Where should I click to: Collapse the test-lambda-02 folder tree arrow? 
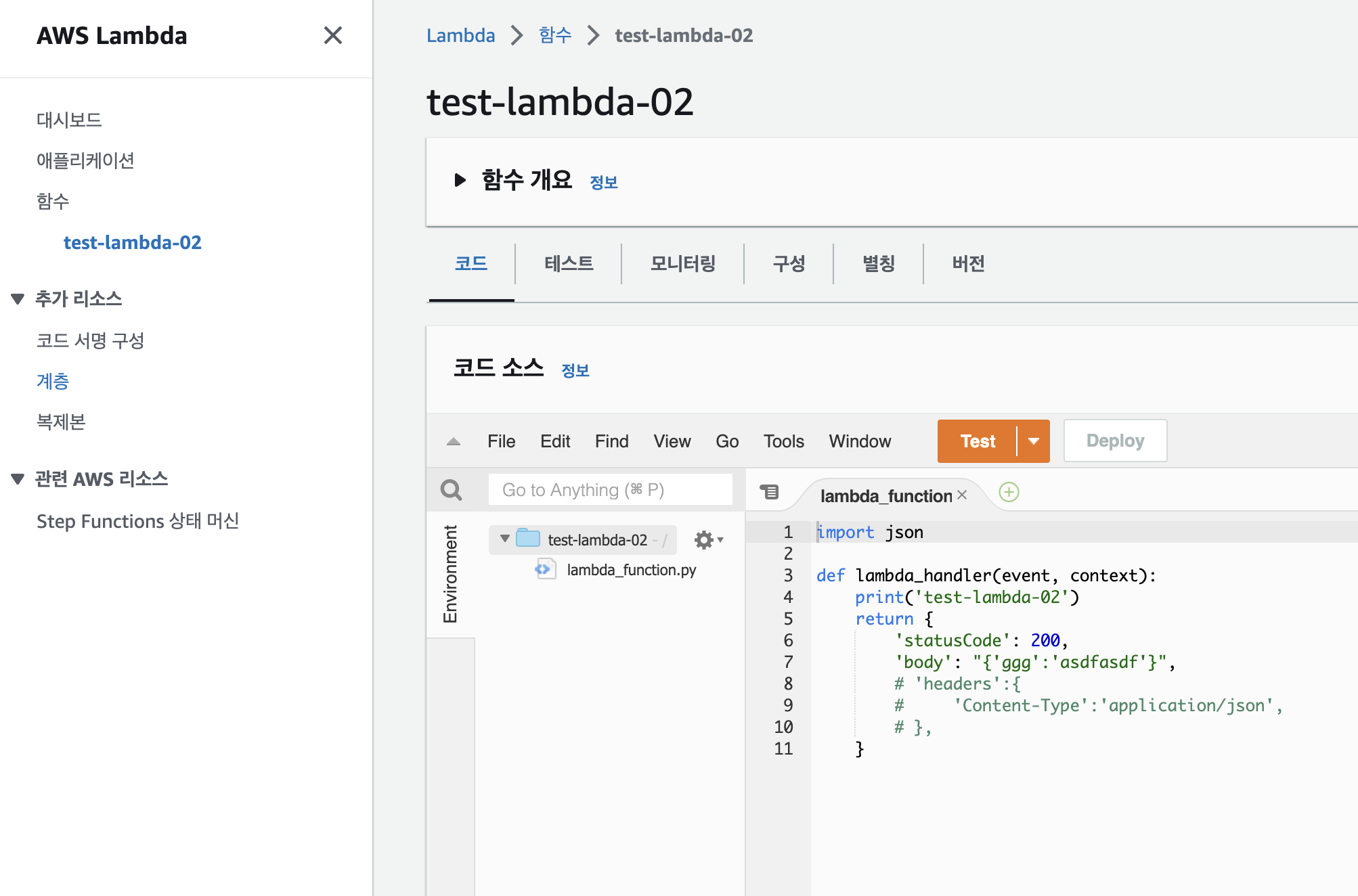(505, 539)
